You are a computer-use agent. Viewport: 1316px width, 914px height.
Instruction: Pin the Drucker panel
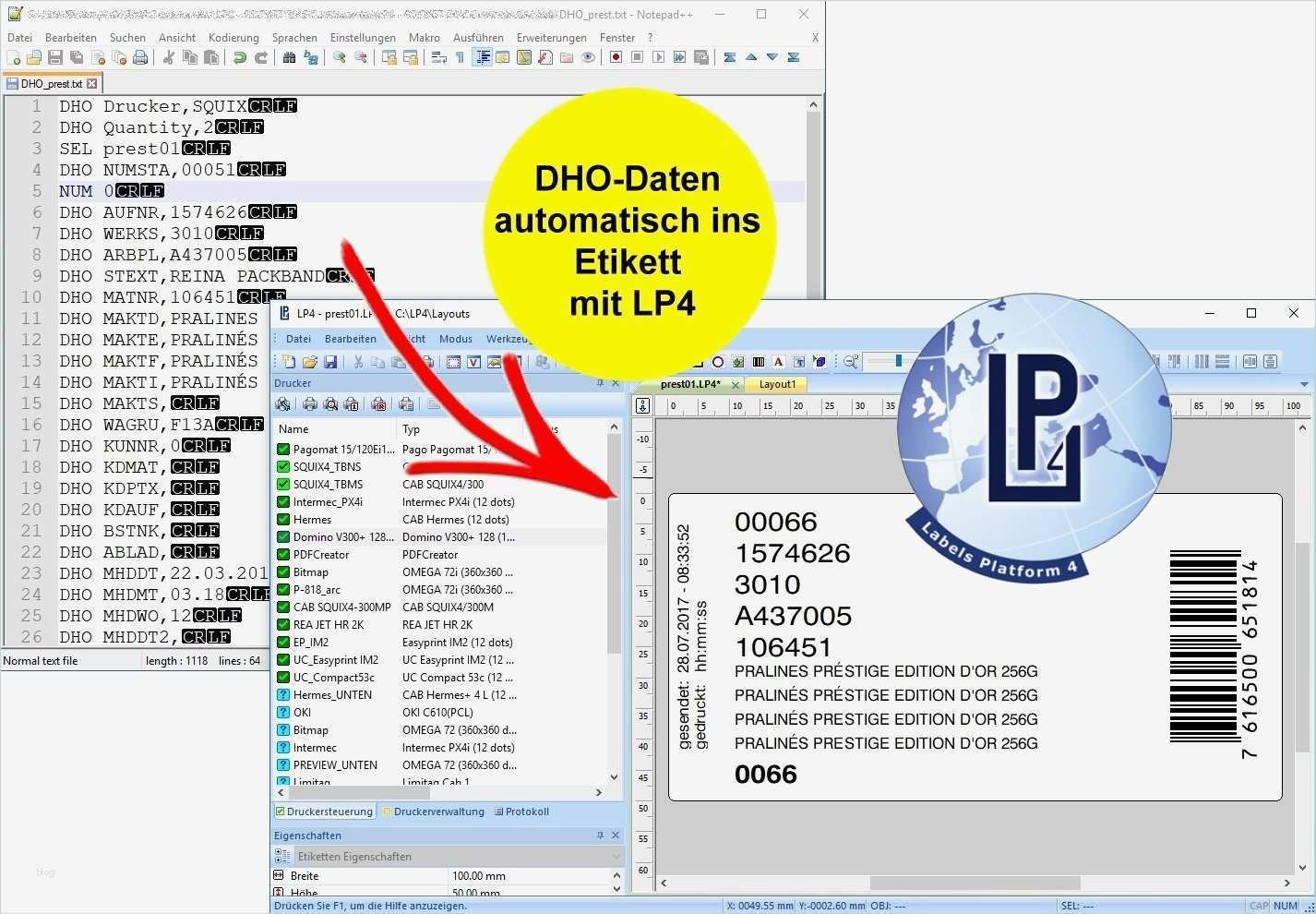click(600, 383)
